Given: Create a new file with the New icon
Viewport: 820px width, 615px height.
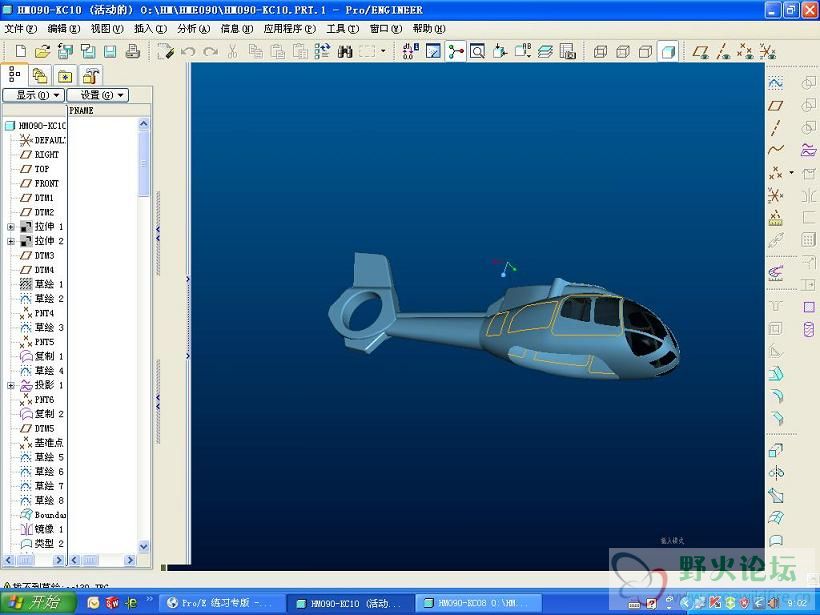Looking at the screenshot, I should pyautogui.click(x=20, y=51).
